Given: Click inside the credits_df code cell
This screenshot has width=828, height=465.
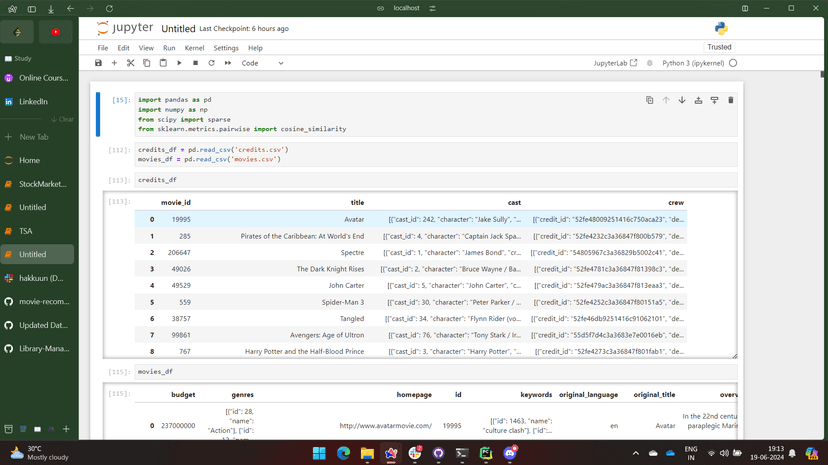Looking at the screenshot, I should [400, 180].
